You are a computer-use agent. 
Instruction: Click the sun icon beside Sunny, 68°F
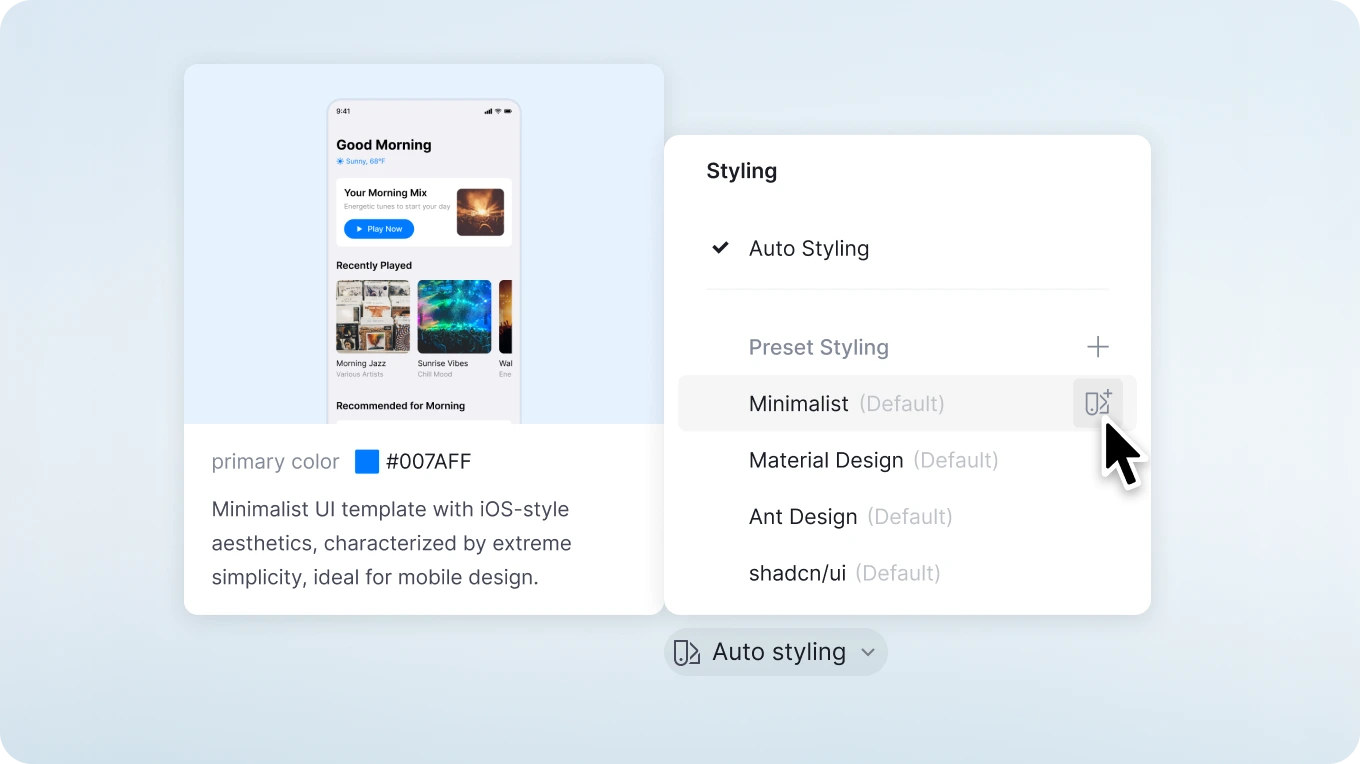(340, 161)
